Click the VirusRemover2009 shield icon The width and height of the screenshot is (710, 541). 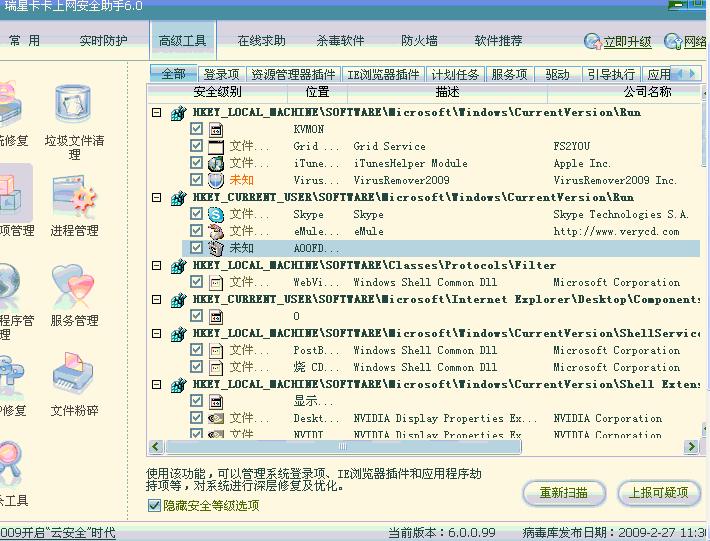(x=216, y=181)
